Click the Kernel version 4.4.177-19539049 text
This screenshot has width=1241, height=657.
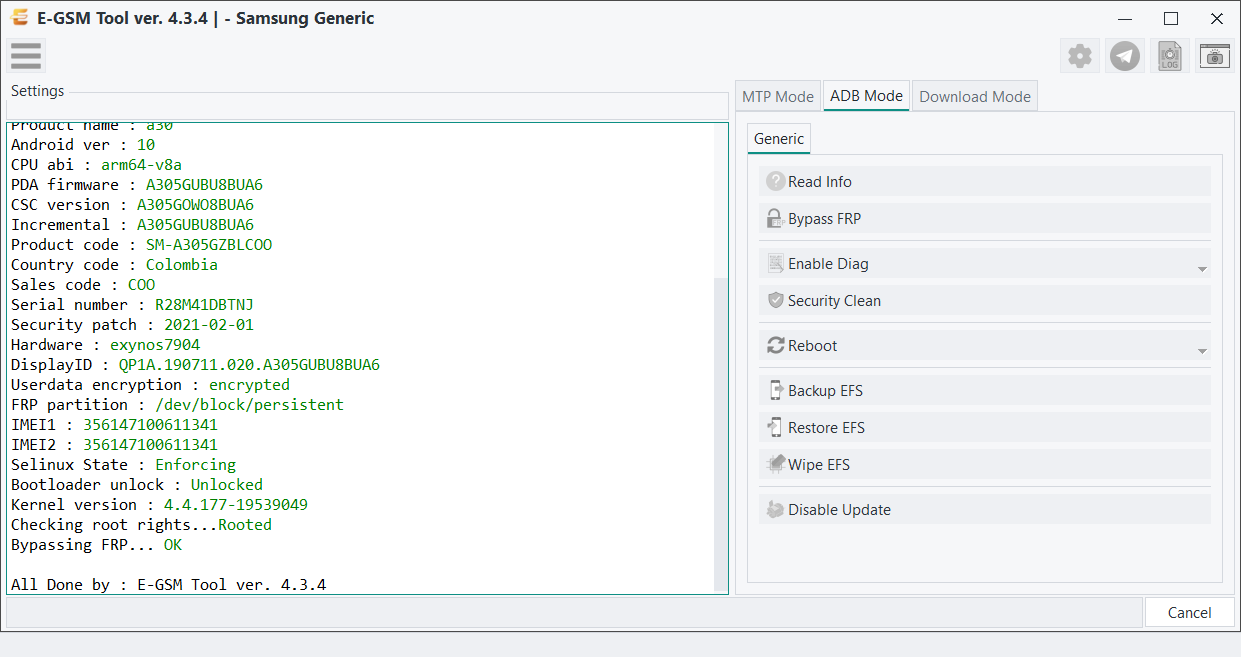(159, 505)
